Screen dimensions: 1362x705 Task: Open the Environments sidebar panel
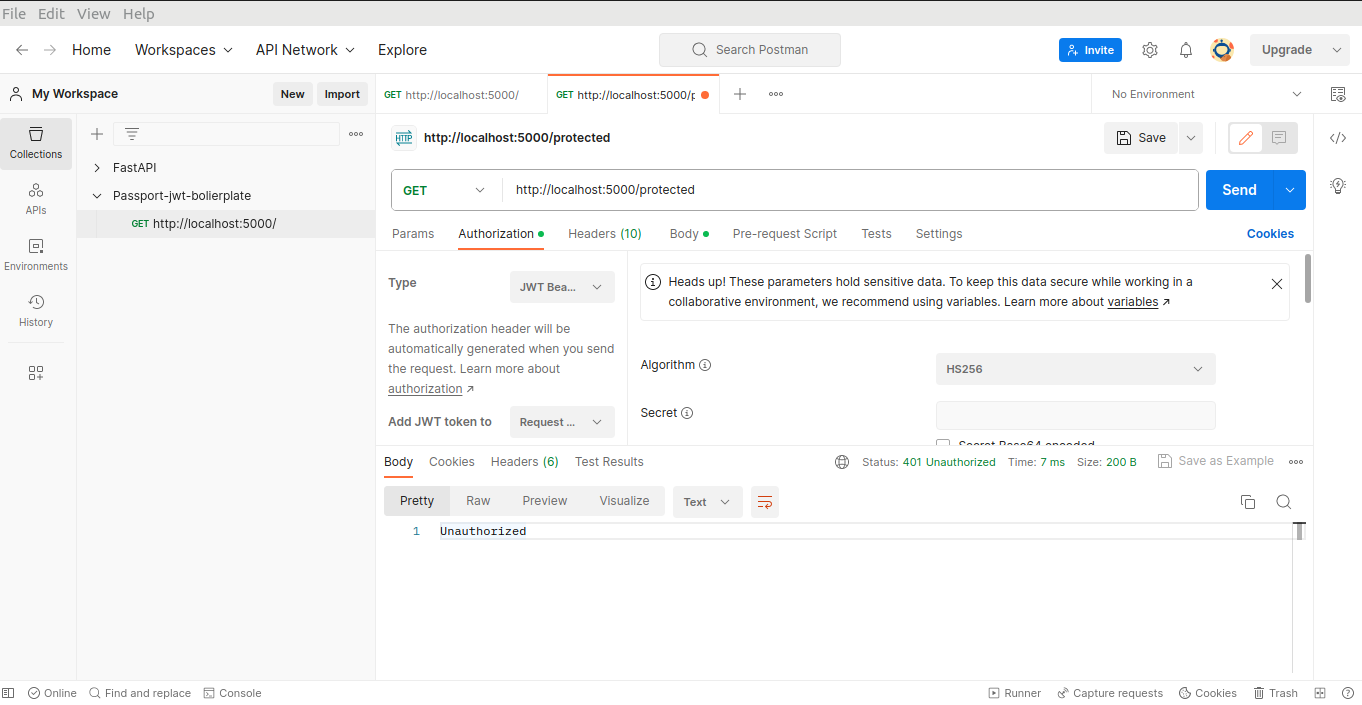(x=36, y=255)
